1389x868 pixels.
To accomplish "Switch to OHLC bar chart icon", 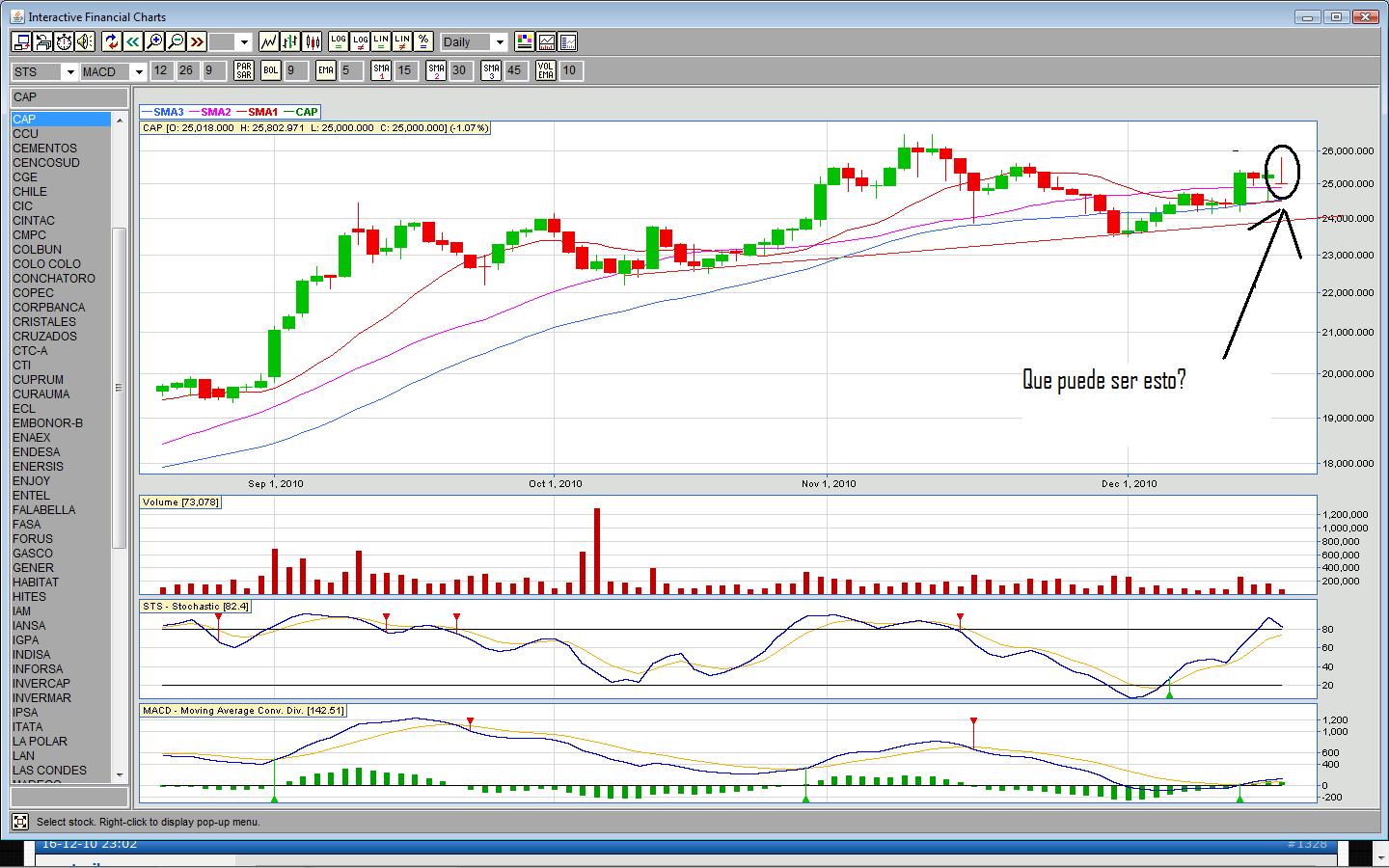I will (x=289, y=41).
